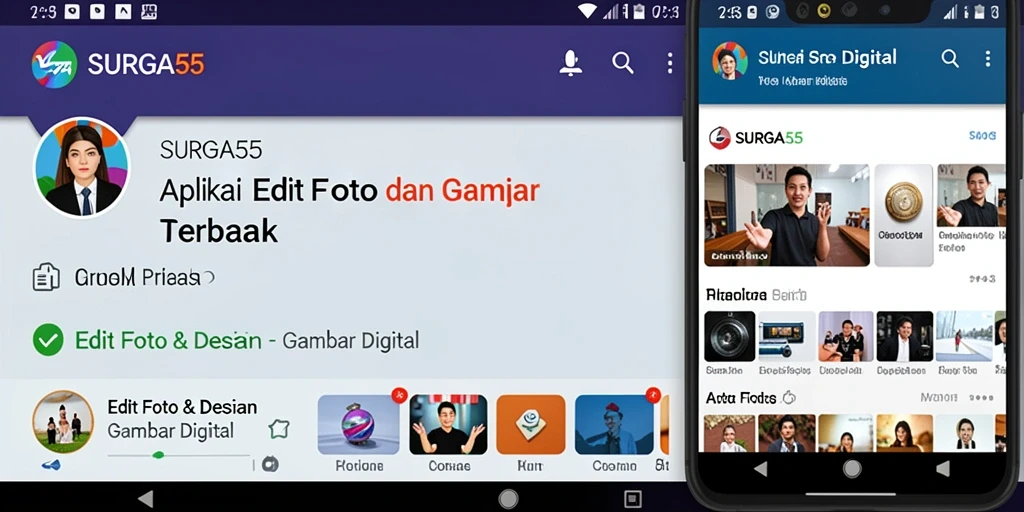
Task: Open the gold coin card thumbnail in the phone
Action: [x=904, y=215]
